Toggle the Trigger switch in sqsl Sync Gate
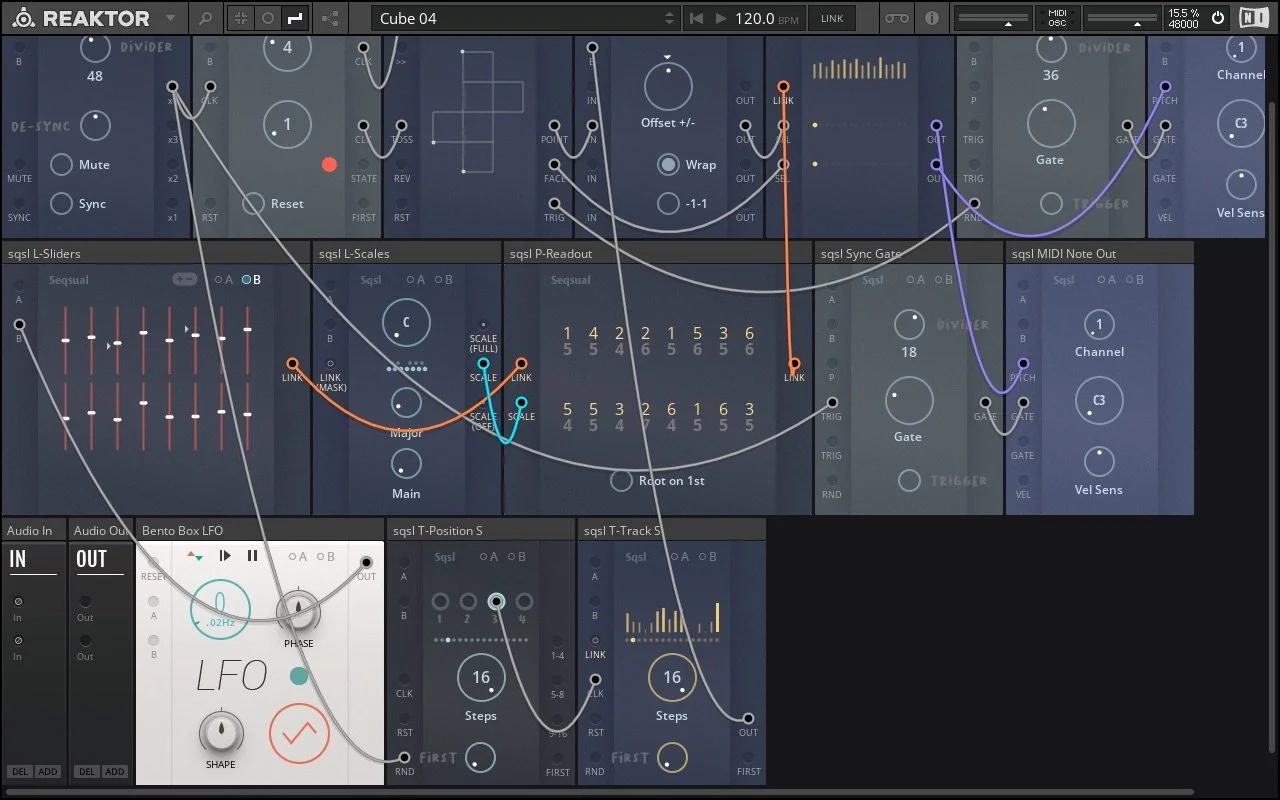 (x=909, y=480)
